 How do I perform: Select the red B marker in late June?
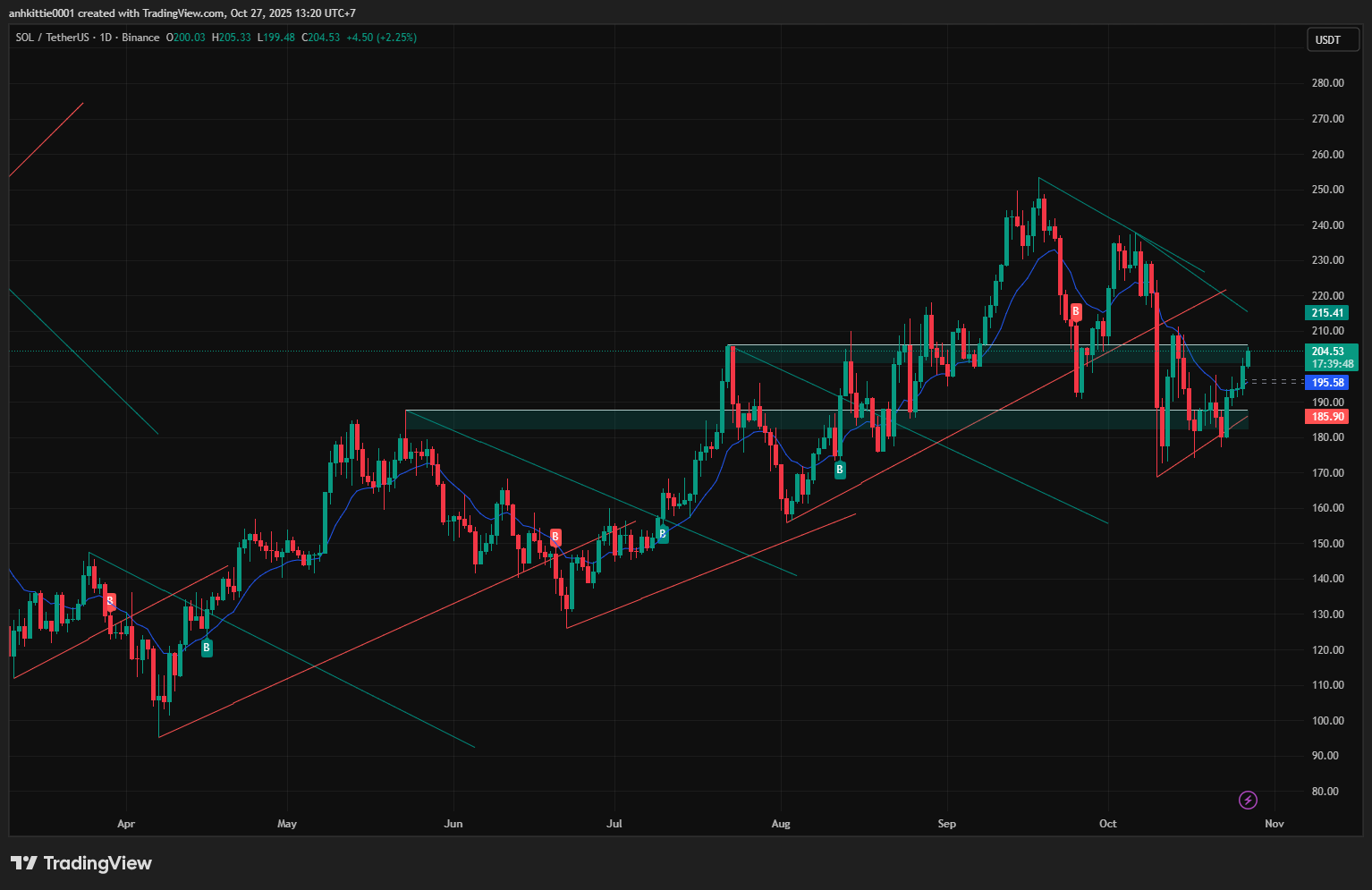click(555, 537)
